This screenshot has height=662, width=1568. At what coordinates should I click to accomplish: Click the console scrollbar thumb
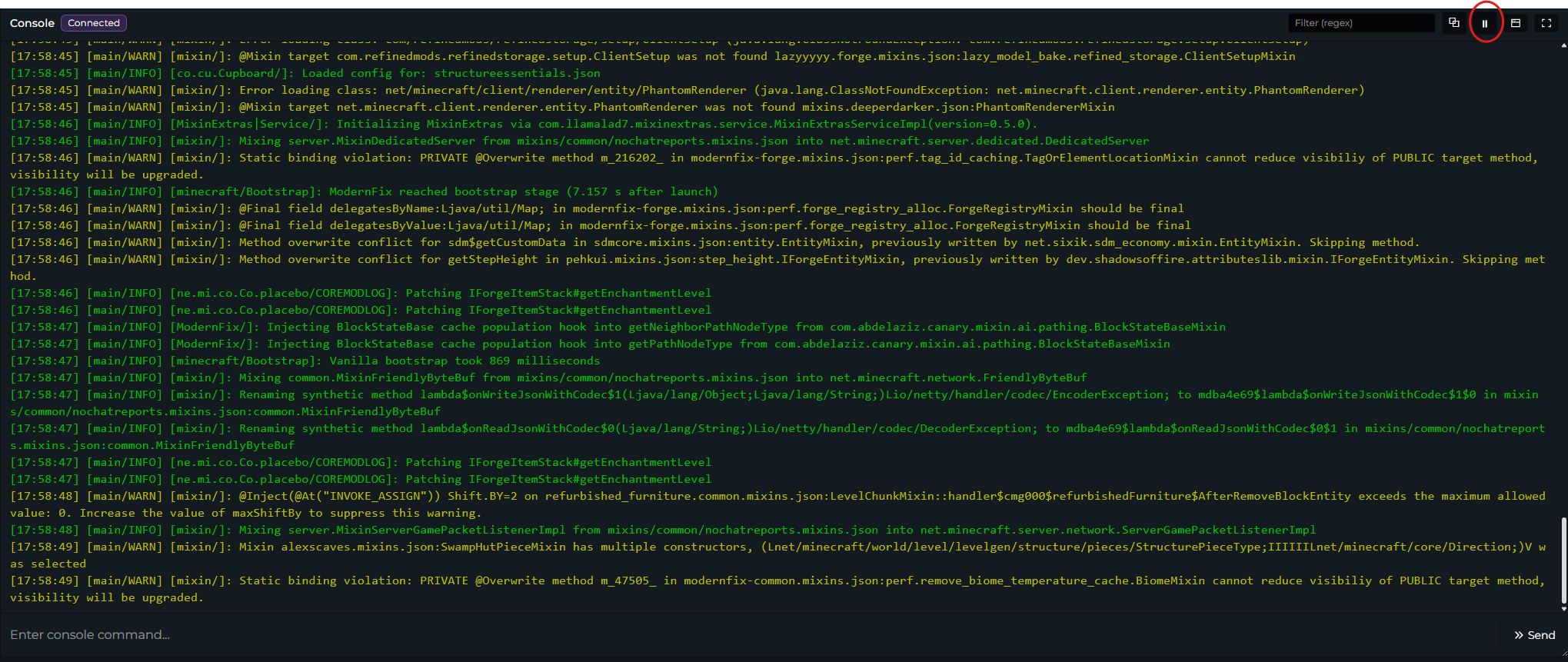click(1563, 560)
